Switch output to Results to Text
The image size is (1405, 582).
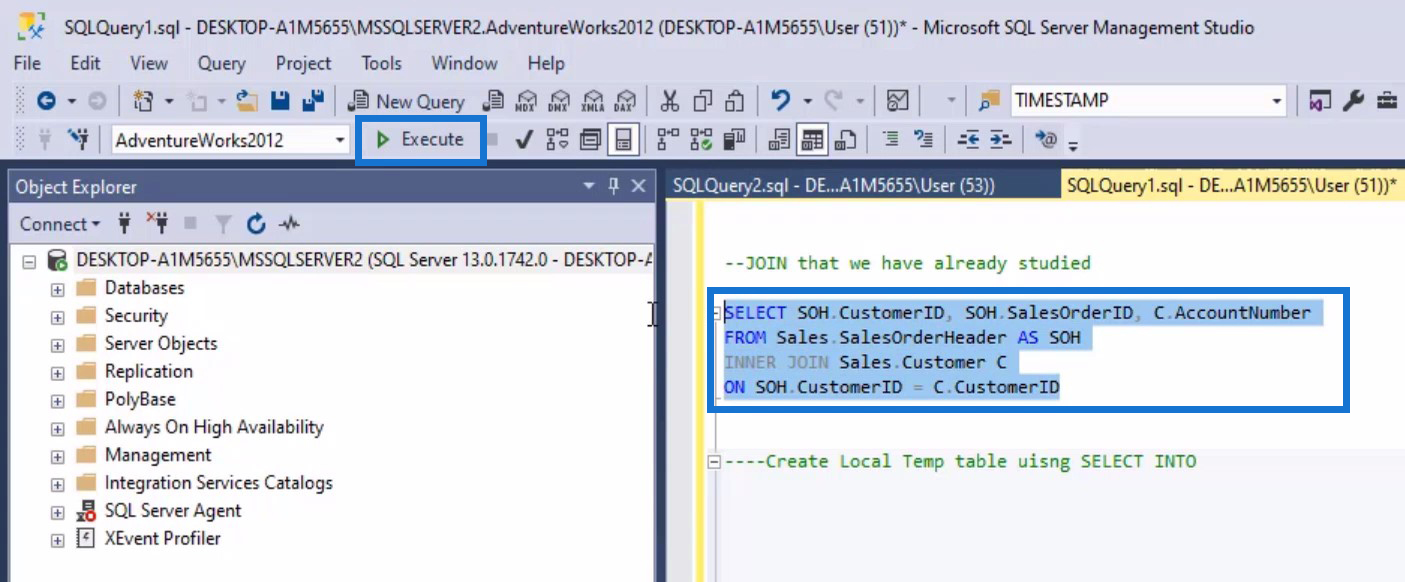click(x=779, y=139)
